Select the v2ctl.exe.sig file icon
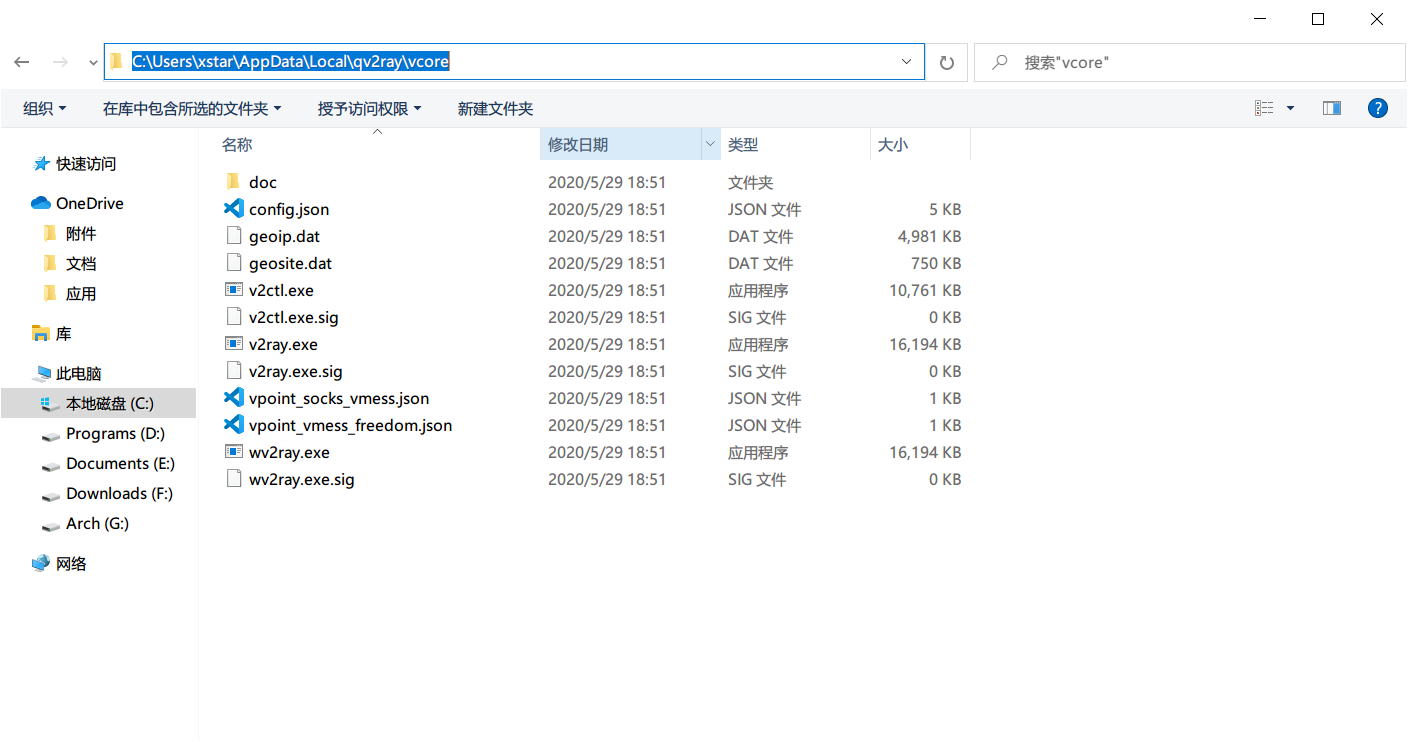 233,317
